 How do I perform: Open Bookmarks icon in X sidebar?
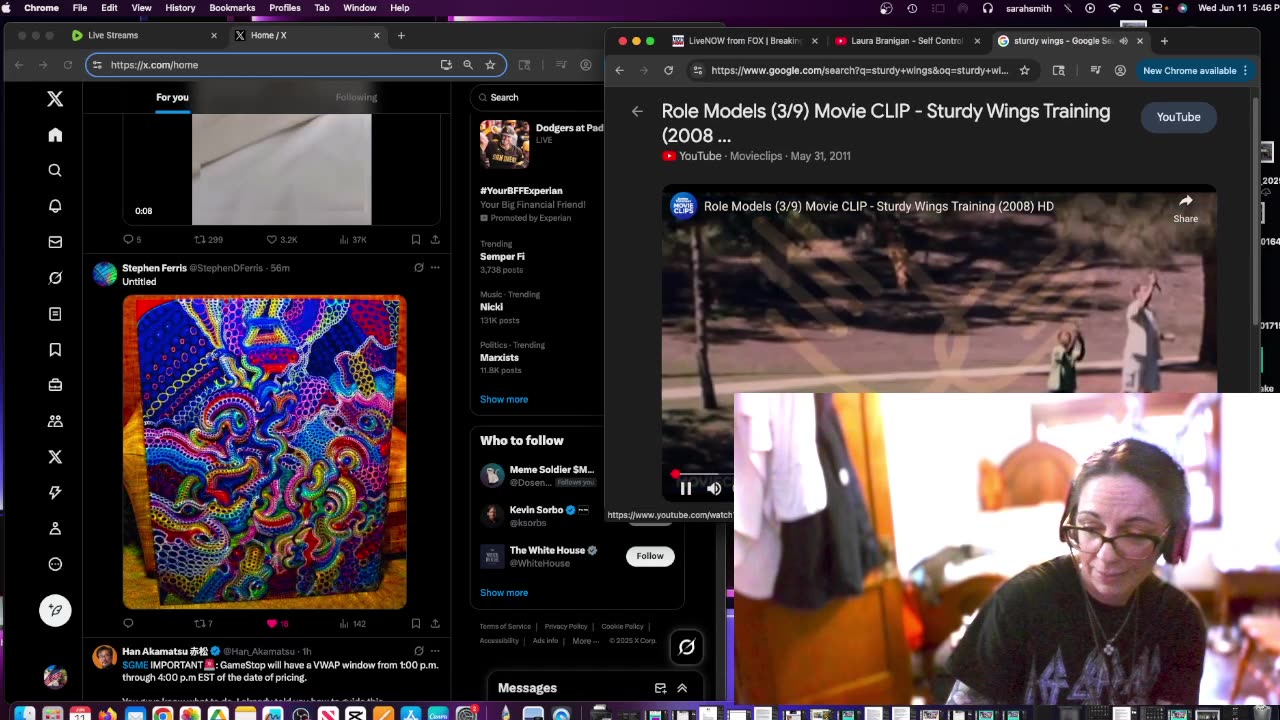55,349
